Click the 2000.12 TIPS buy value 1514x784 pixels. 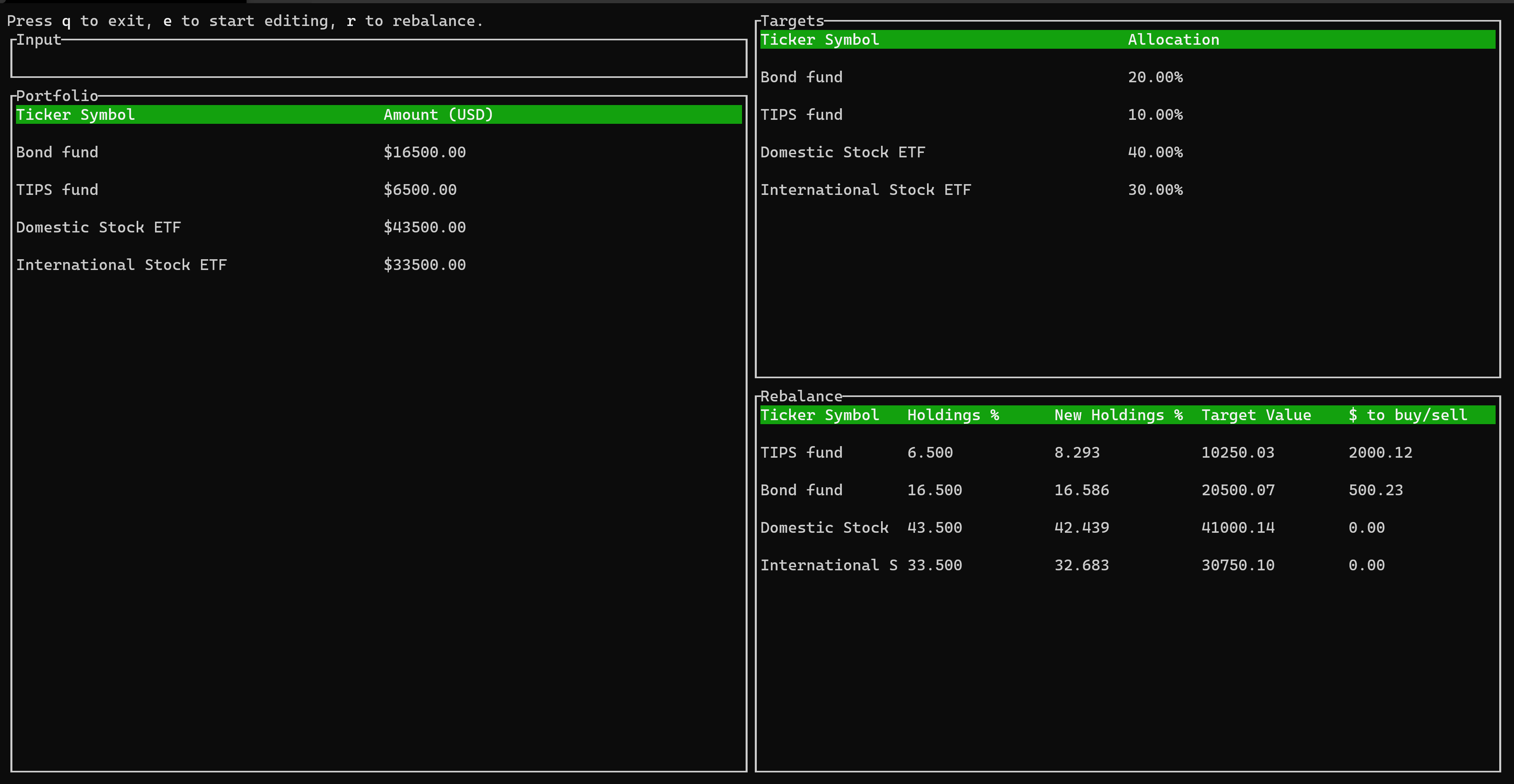pyautogui.click(x=1380, y=453)
